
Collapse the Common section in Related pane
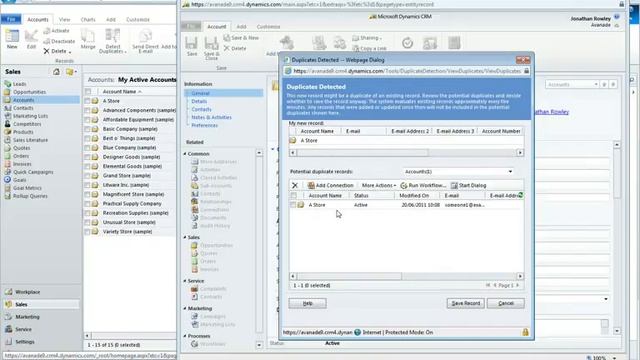coord(185,154)
